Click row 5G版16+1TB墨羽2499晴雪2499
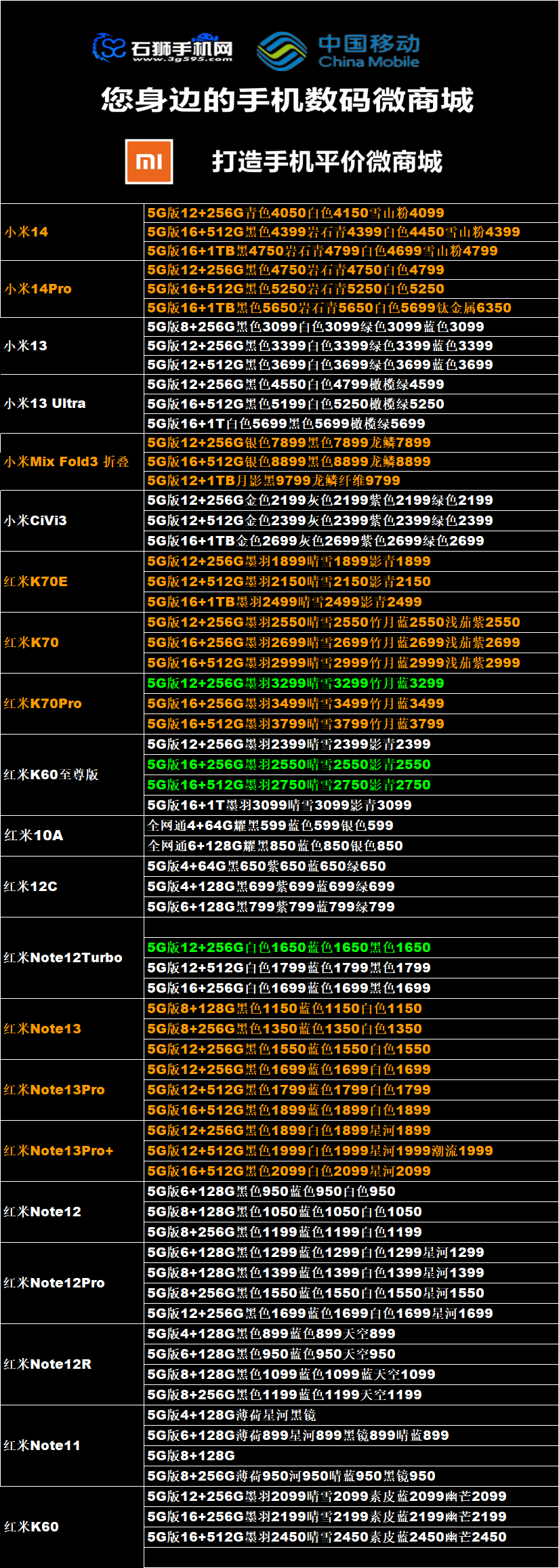This screenshot has width=559, height=1568. (351, 602)
